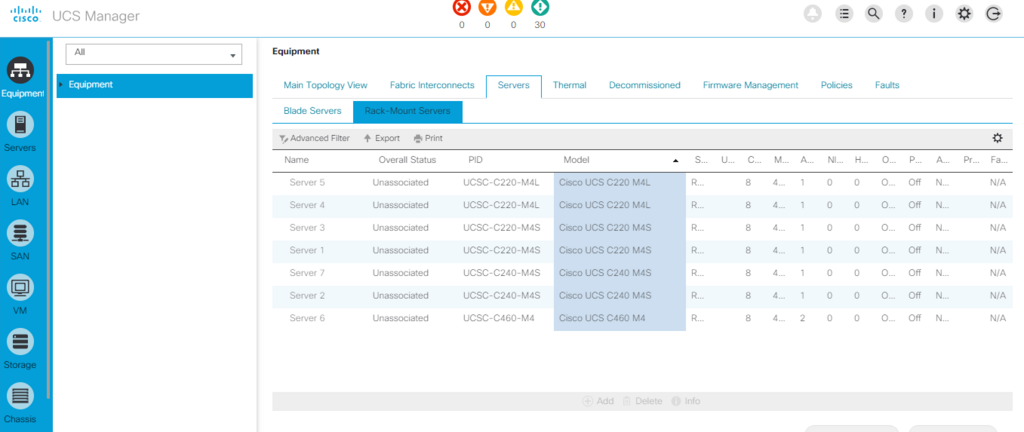The height and width of the screenshot is (432, 1024).
Task: Sort by the PID column header
Action: (x=475, y=160)
